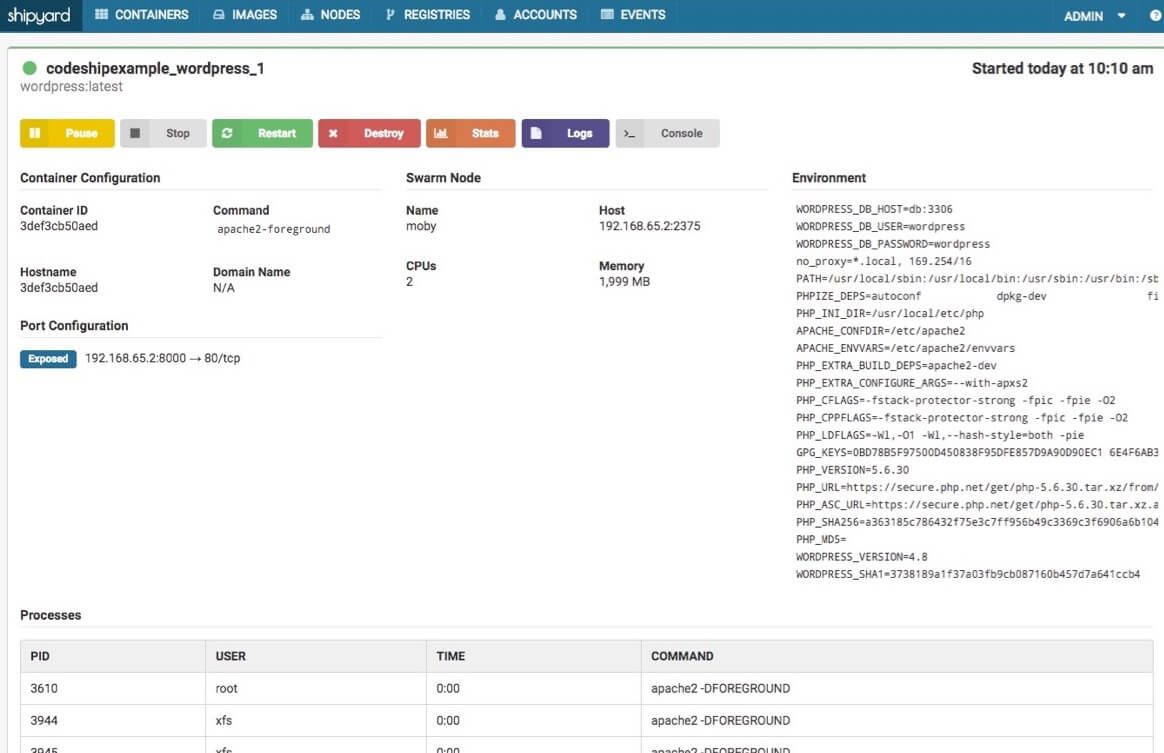
Task: Click the Shipyard logo
Action: [x=39, y=15]
